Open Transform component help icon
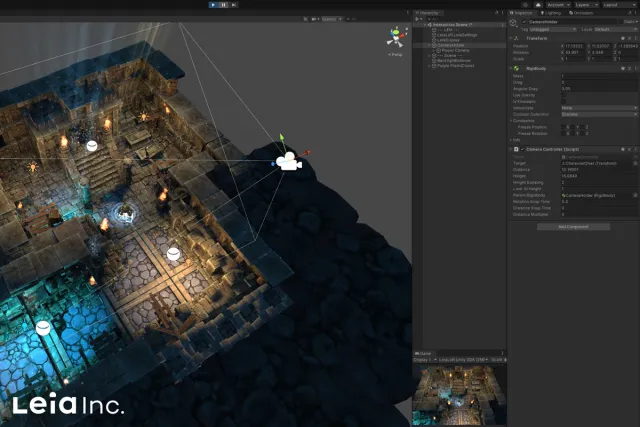Viewport: 640px width, 427px height. 622,38
